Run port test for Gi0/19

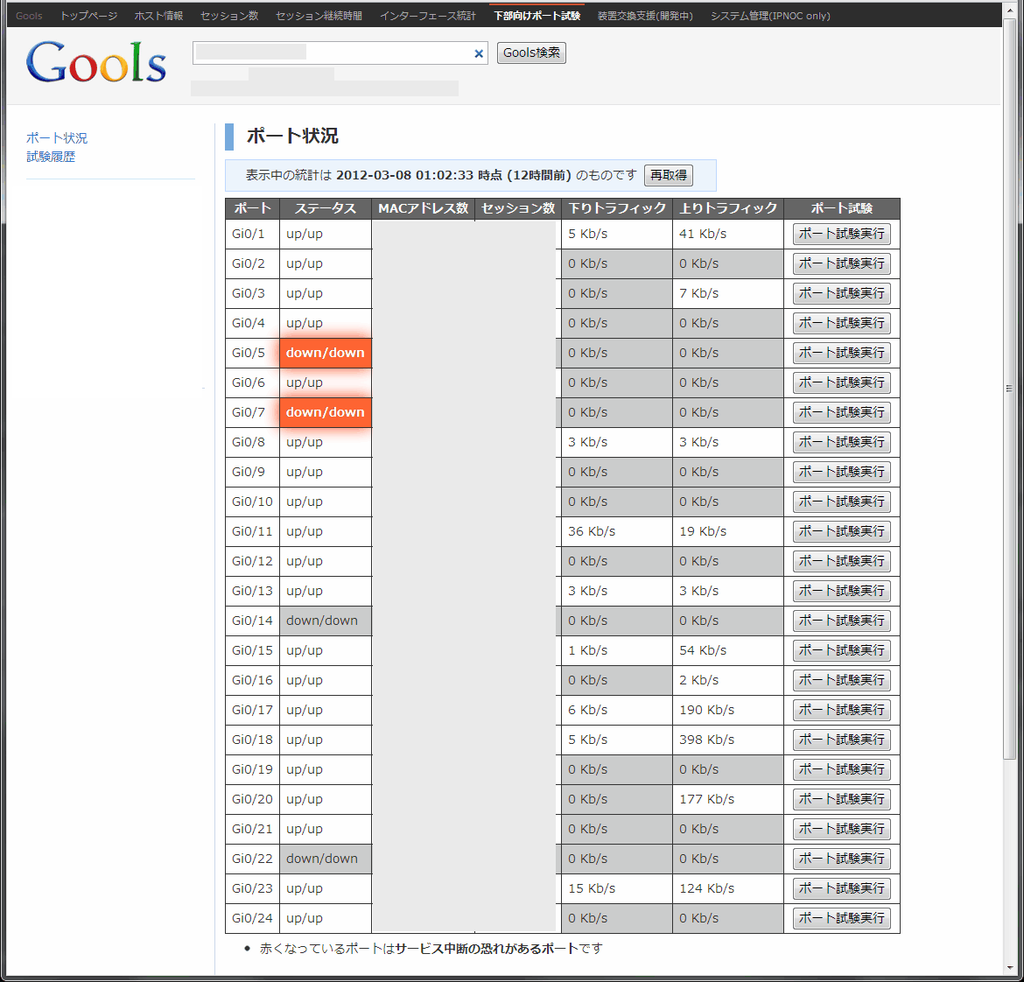coord(842,769)
